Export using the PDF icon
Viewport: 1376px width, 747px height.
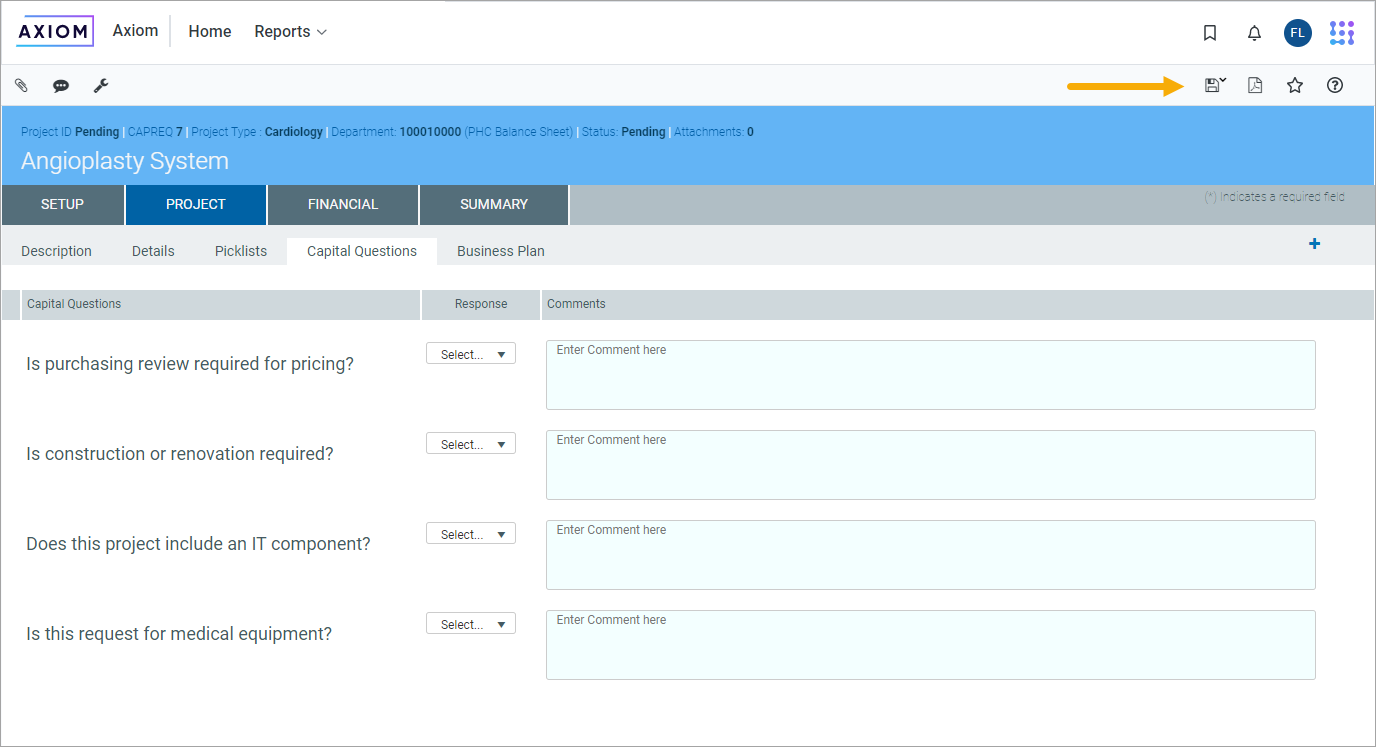(x=1255, y=85)
